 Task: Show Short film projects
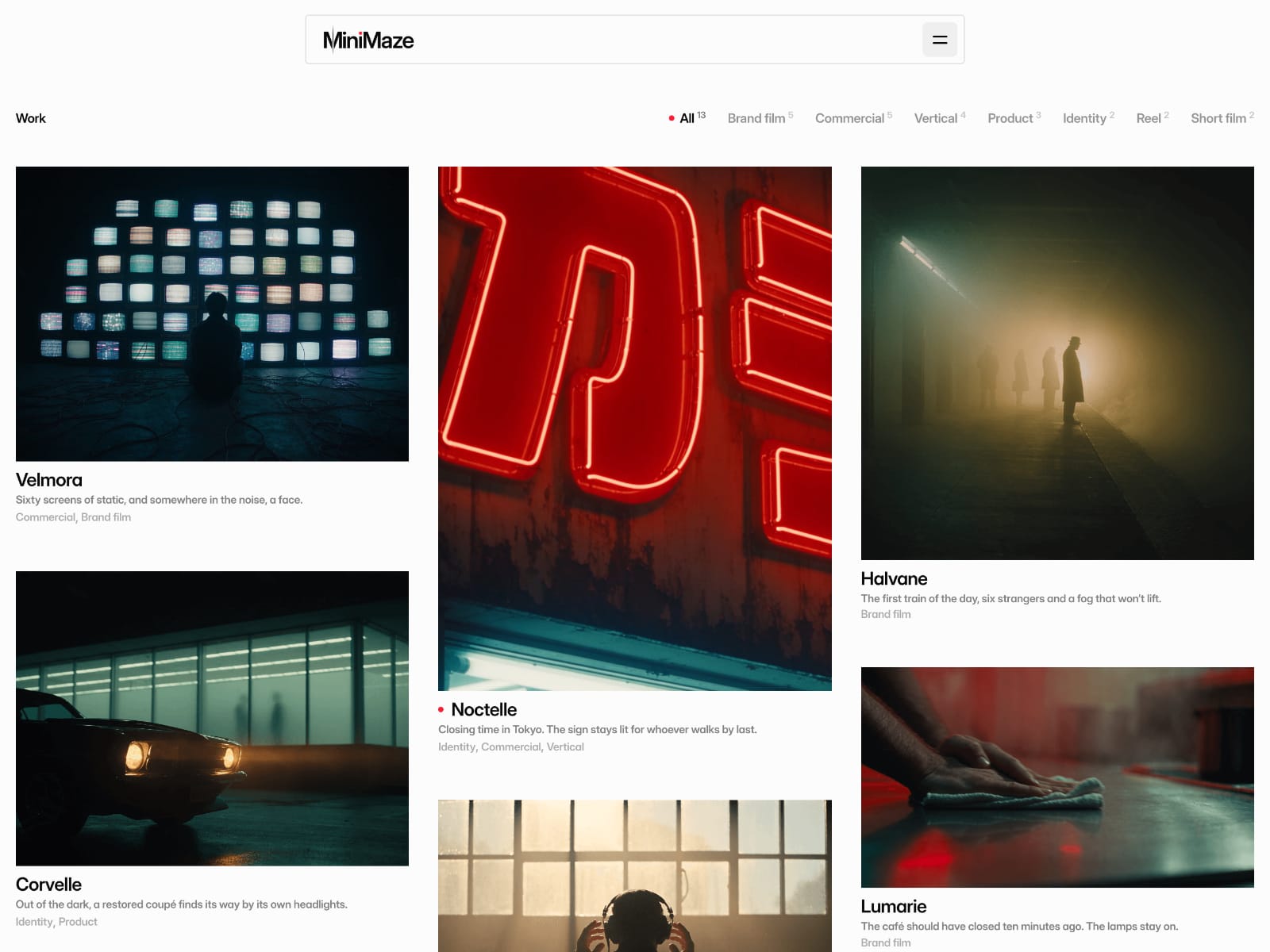[x=1222, y=118]
